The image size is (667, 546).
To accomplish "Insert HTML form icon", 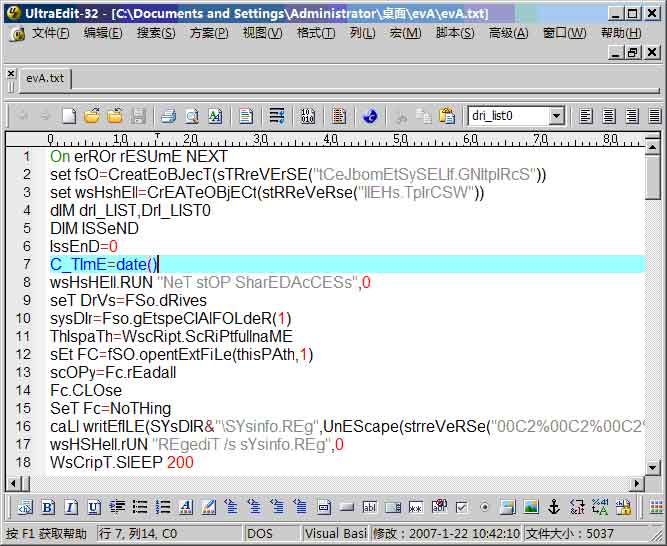I will [x=324, y=507].
